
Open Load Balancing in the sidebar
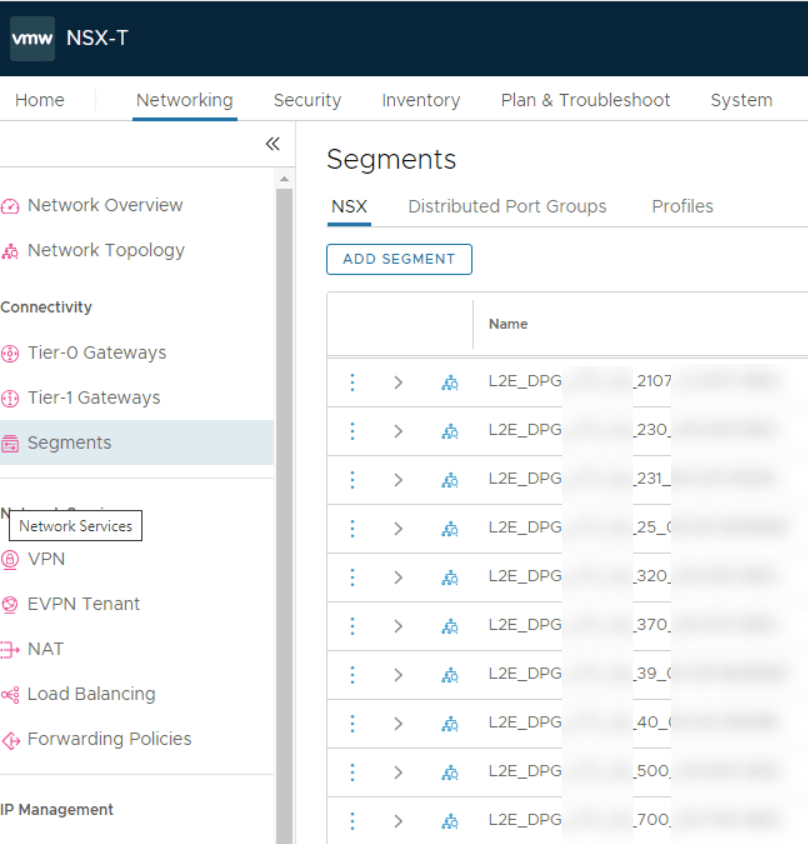tap(91, 694)
